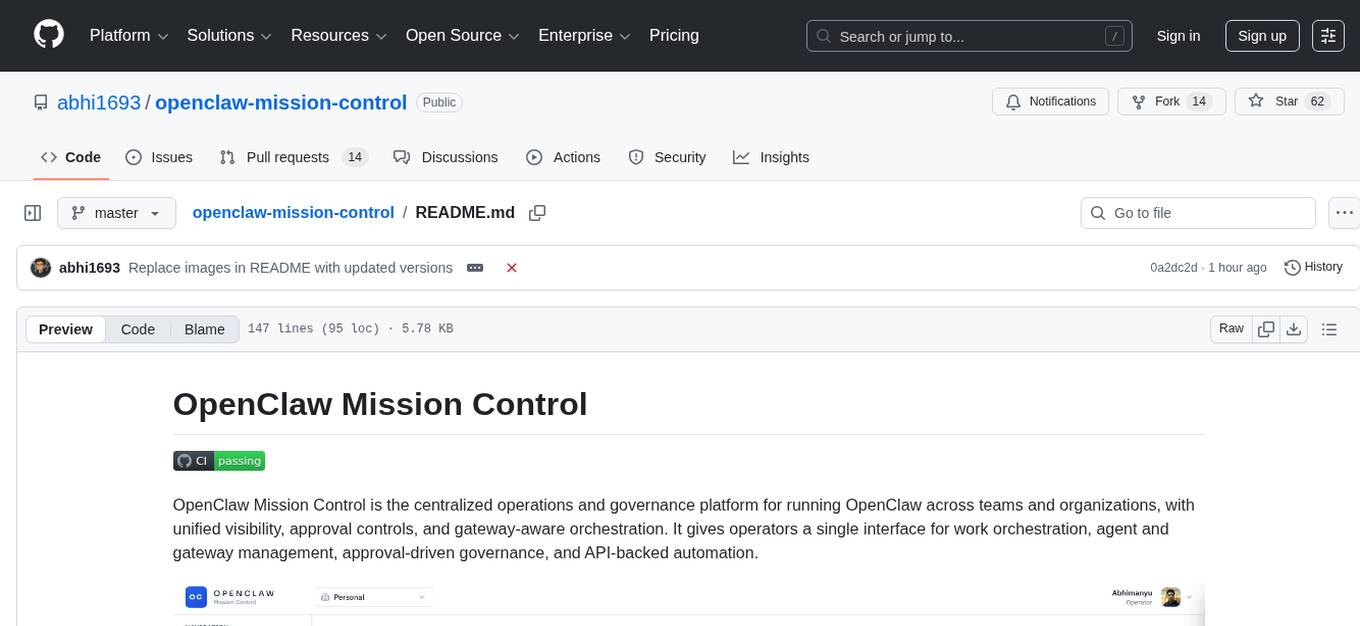Open the Pull requests tab
The width and height of the screenshot is (1360, 626).
[288, 157]
